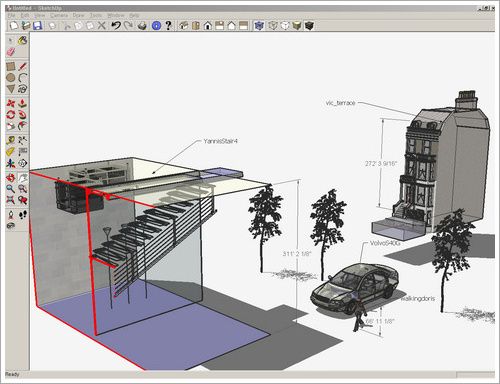Select the Axes tool
This screenshot has width=500, height=384.
pyautogui.click(x=11, y=163)
